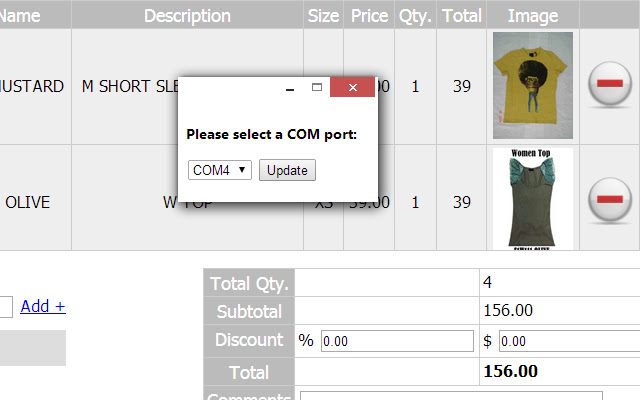Click the Update button

coord(287,170)
